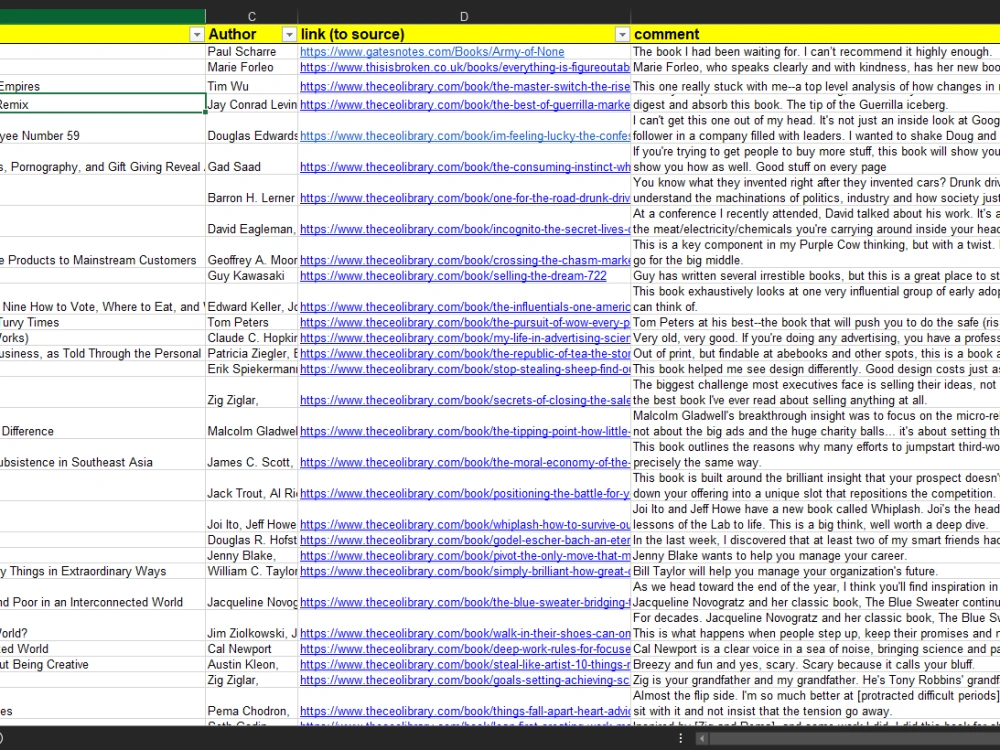
Task: Click the horizontal scrollbar left arrow
Action: tap(702, 739)
